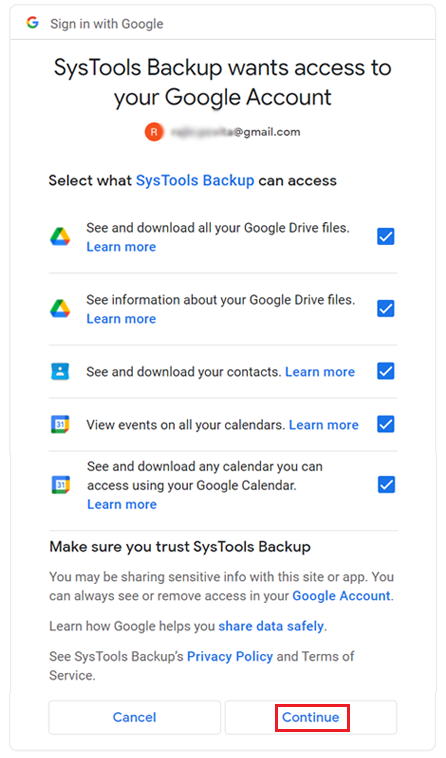The height and width of the screenshot is (758, 446).
Task: Uncheck See and download any calendar checkbox
Action: click(386, 484)
